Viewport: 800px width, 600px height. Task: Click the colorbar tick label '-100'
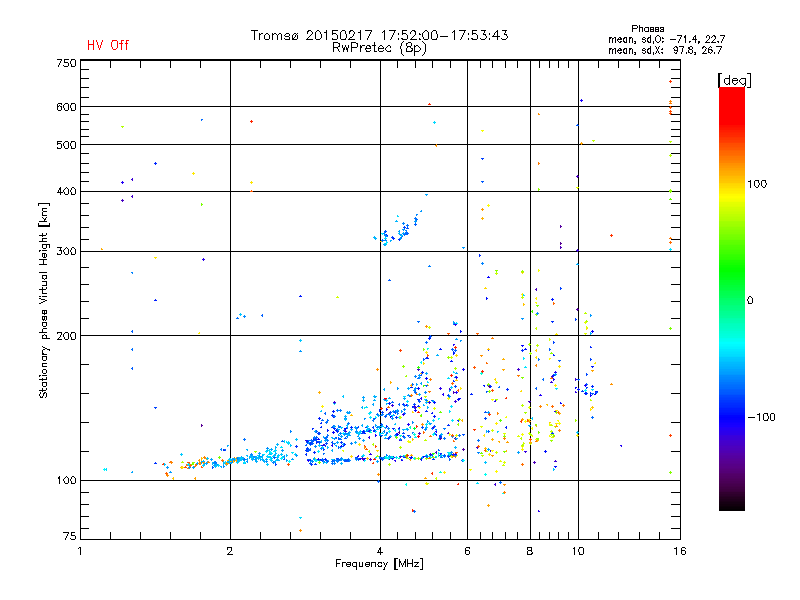761,417
